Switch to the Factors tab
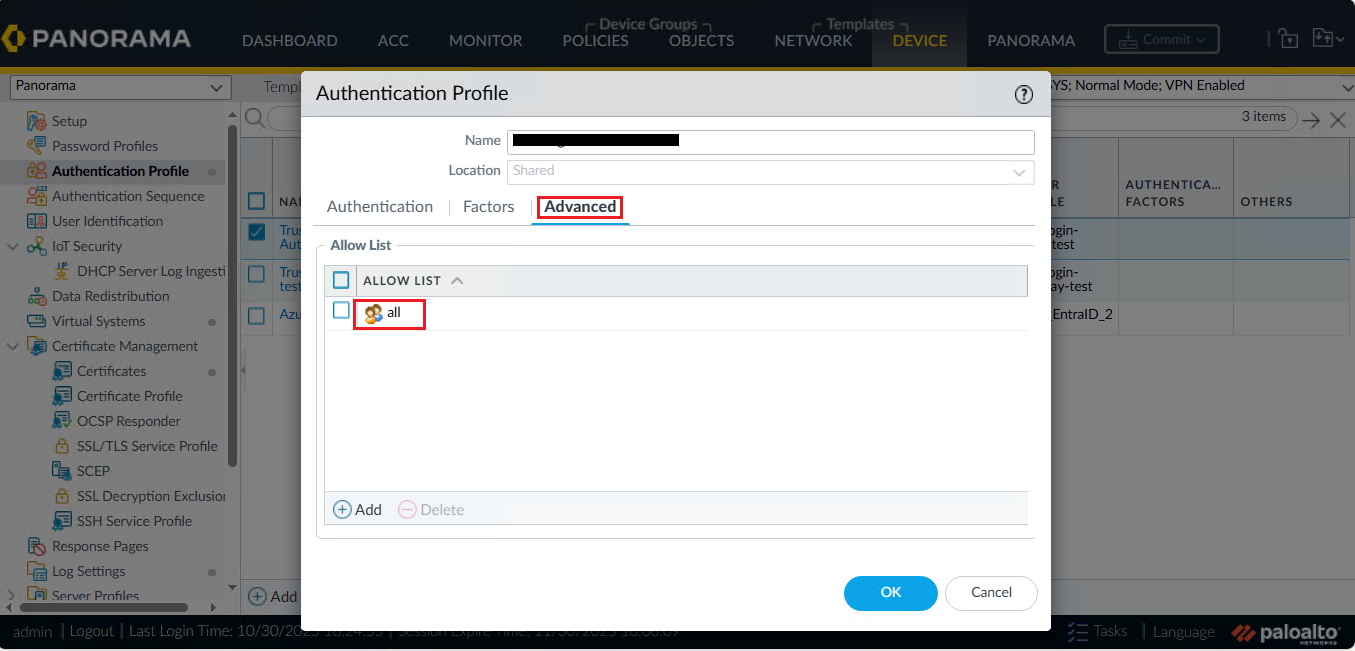 pyautogui.click(x=488, y=207)
